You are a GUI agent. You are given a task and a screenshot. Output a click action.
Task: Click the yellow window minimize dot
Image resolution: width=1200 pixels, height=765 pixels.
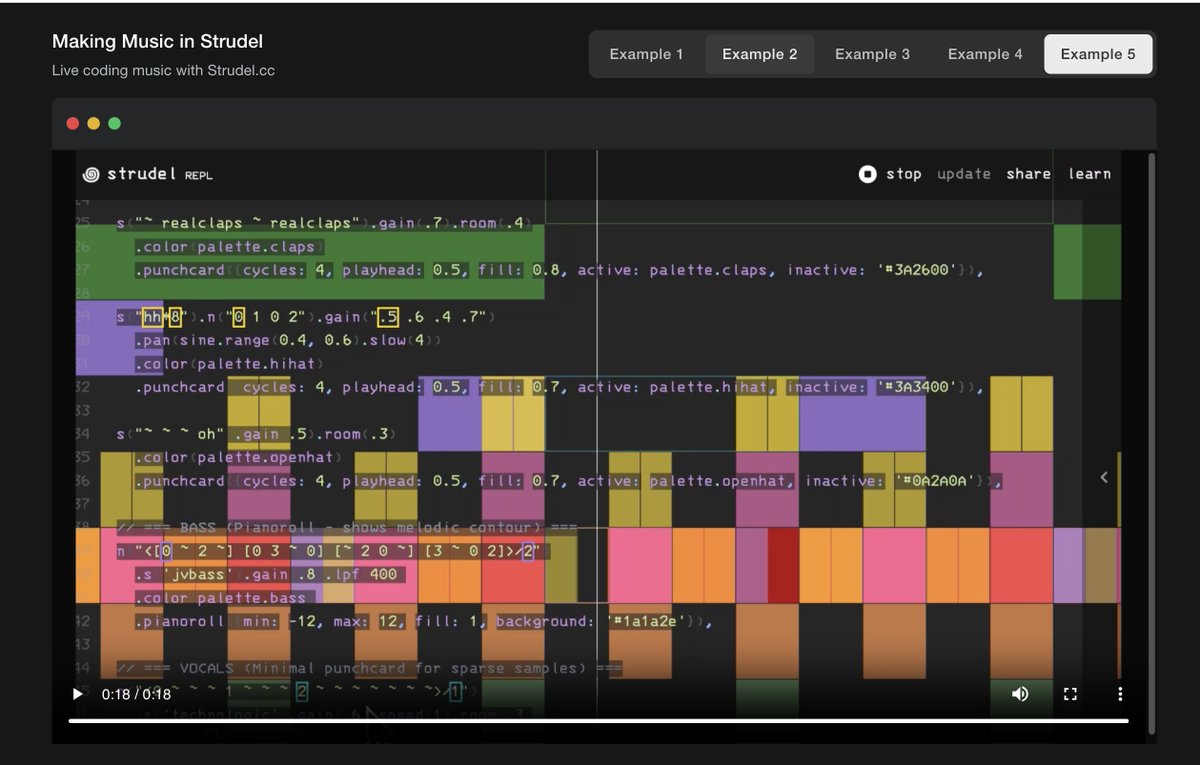point(94,123)
